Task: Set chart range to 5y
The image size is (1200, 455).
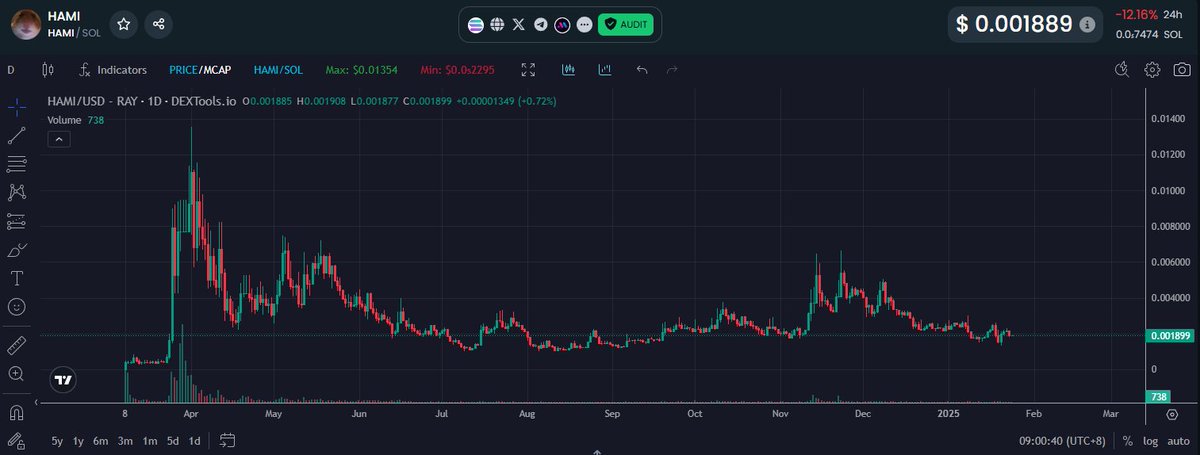Action: (57, 440)
